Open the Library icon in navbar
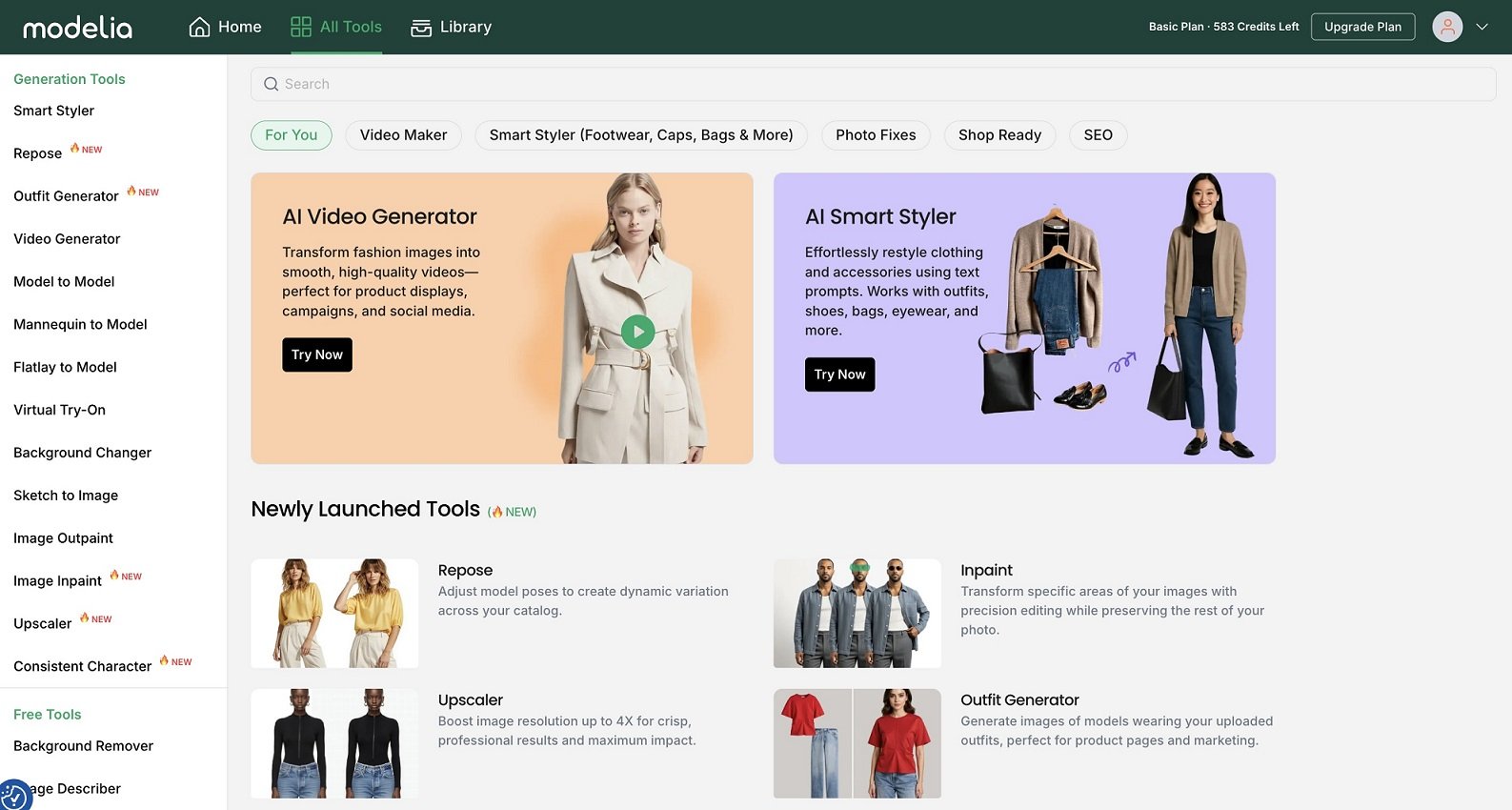Viewport: 1512px width, 810px height. click(421, 28)
